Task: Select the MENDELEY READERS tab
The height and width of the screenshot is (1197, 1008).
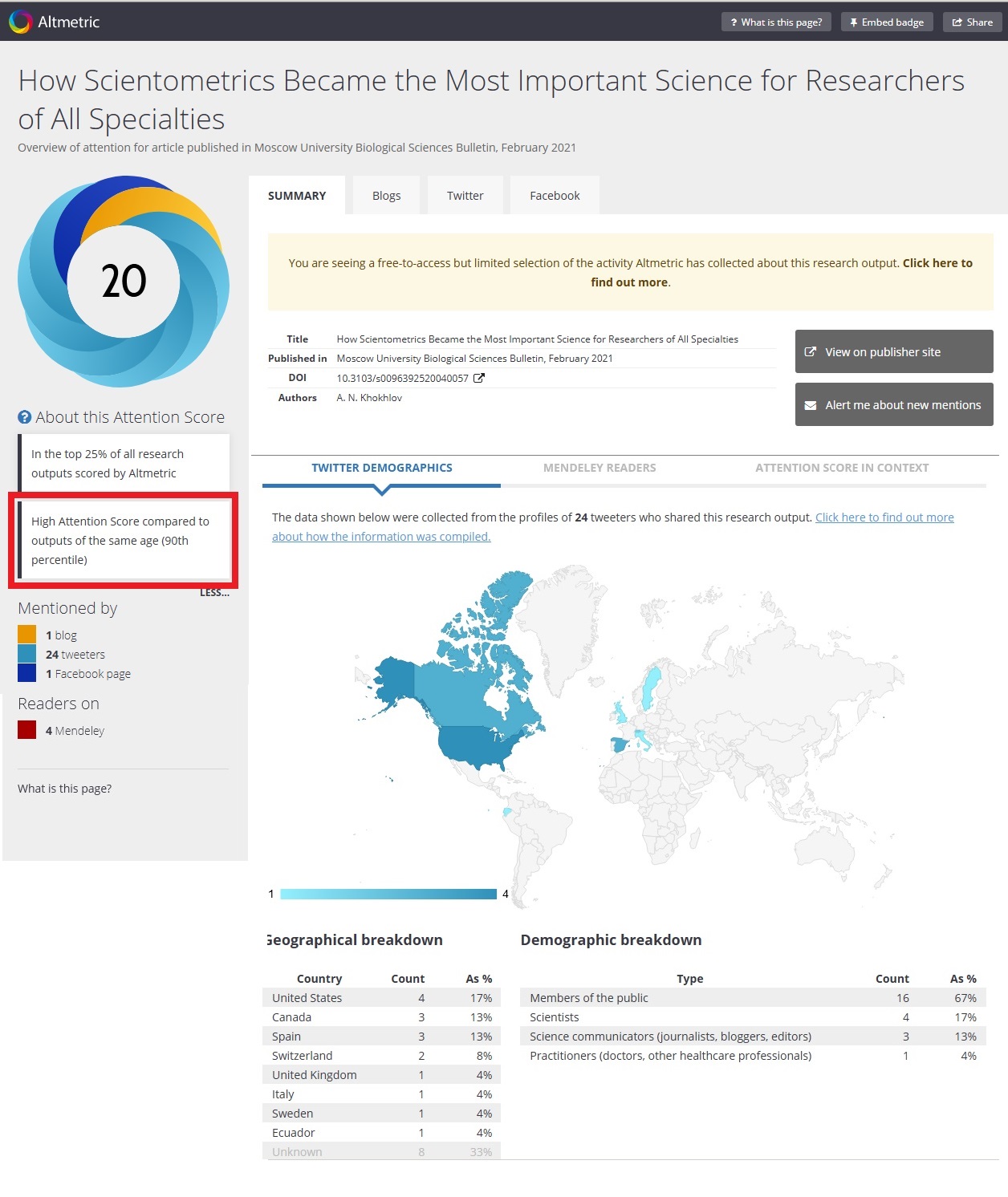Action: (x=600, y=468)
